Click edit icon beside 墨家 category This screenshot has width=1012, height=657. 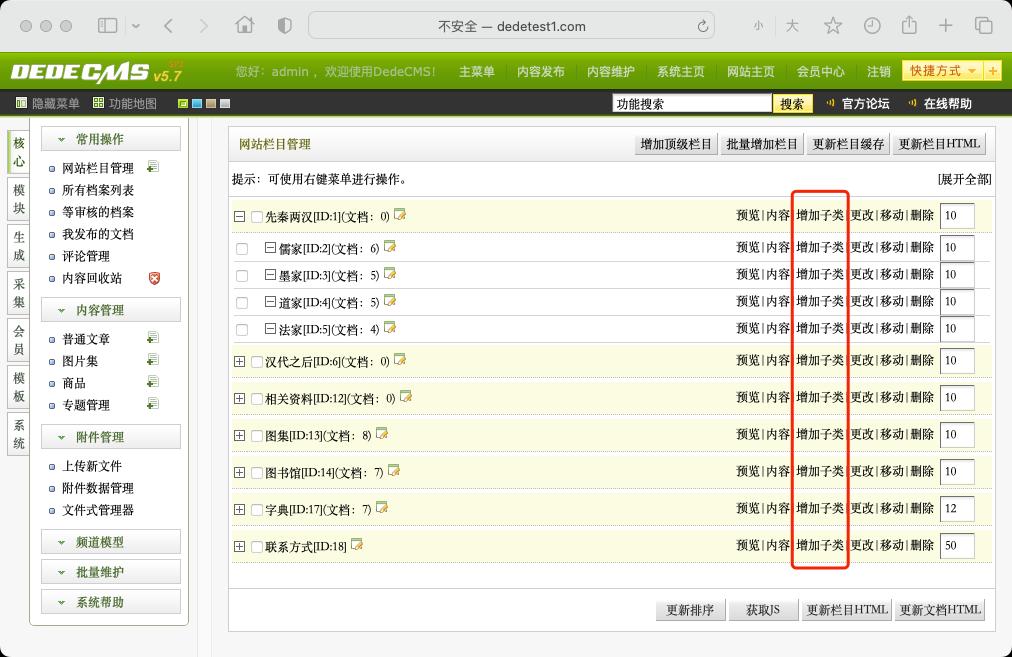[390, 274]
